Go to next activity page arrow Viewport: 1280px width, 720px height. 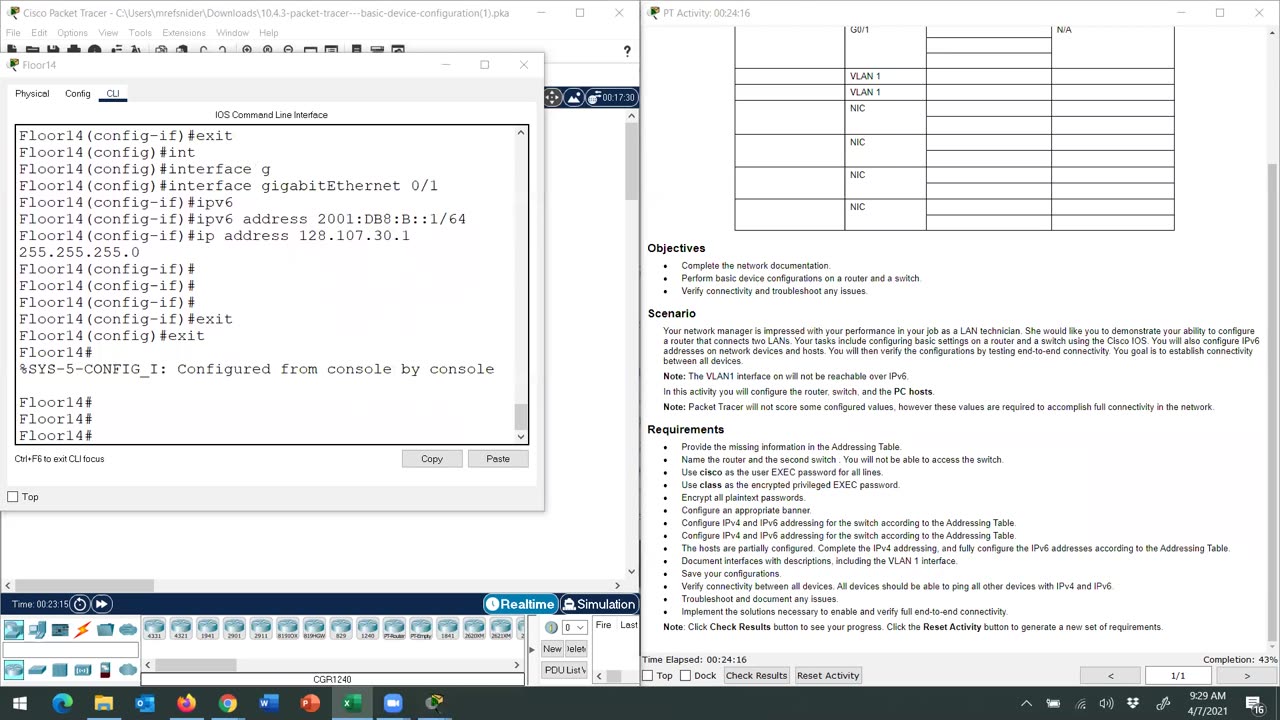point(1246,676)
